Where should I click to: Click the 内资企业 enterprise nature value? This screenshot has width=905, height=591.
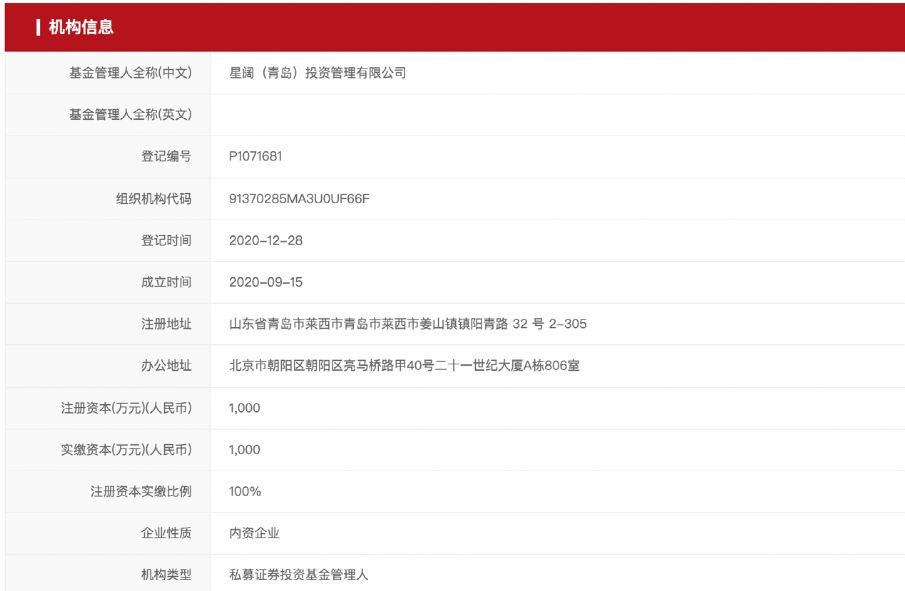(254, 533)
